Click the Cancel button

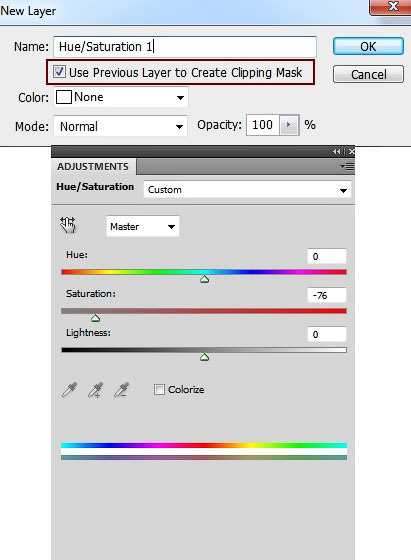[x=368, y=74]
